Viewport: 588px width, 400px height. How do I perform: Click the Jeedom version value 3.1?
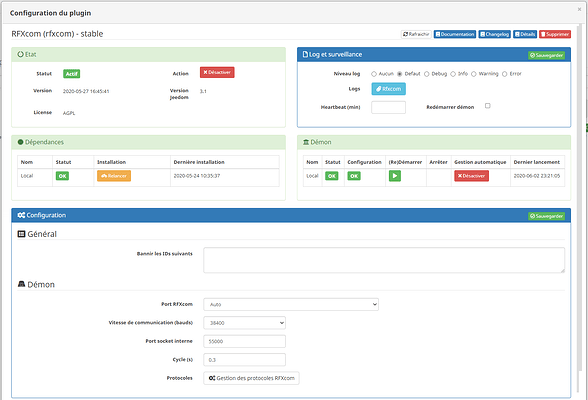click(203, 91)
